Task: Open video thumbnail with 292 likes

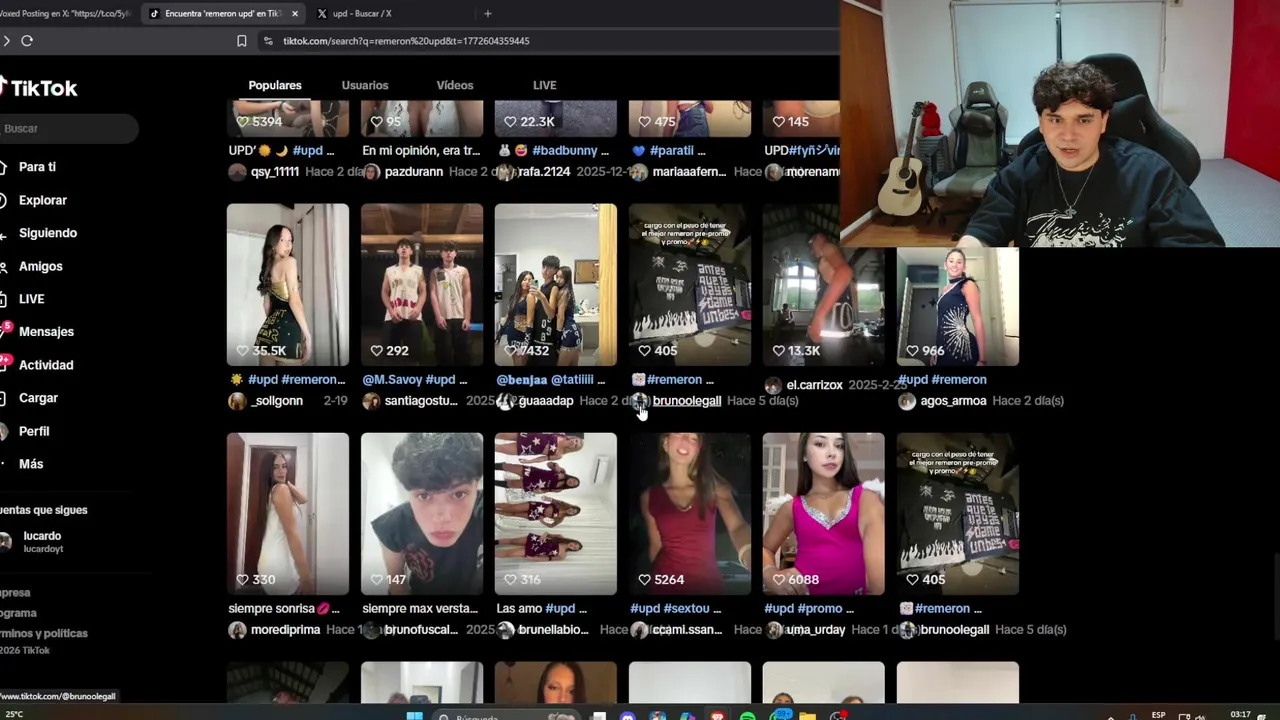Action: point(422,285)
